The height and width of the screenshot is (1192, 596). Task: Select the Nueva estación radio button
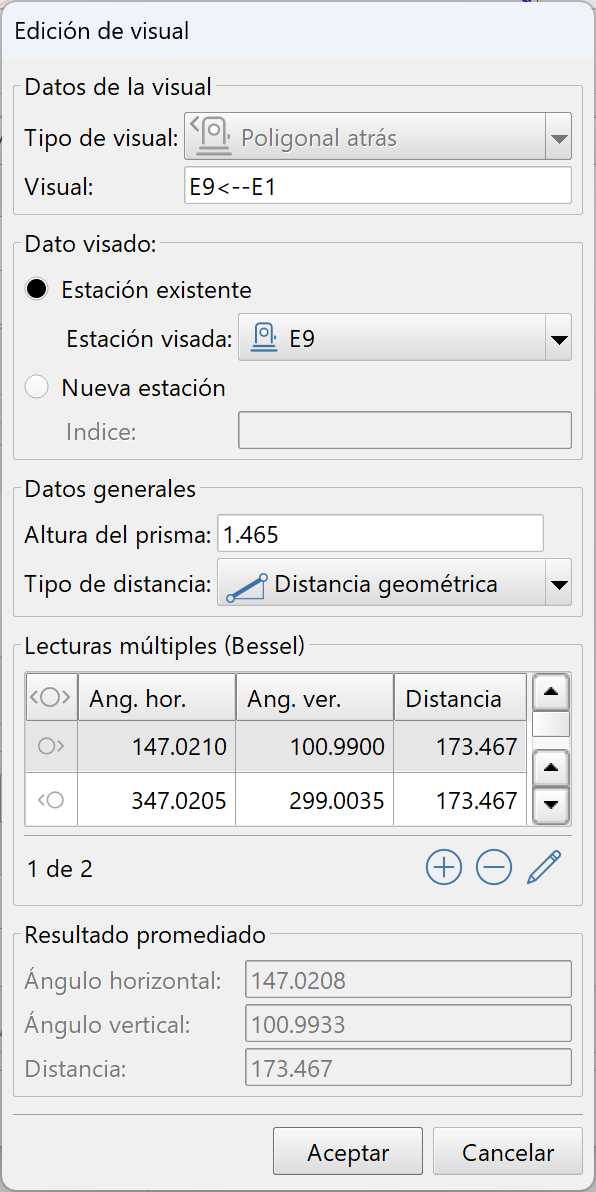pos(36,388)
